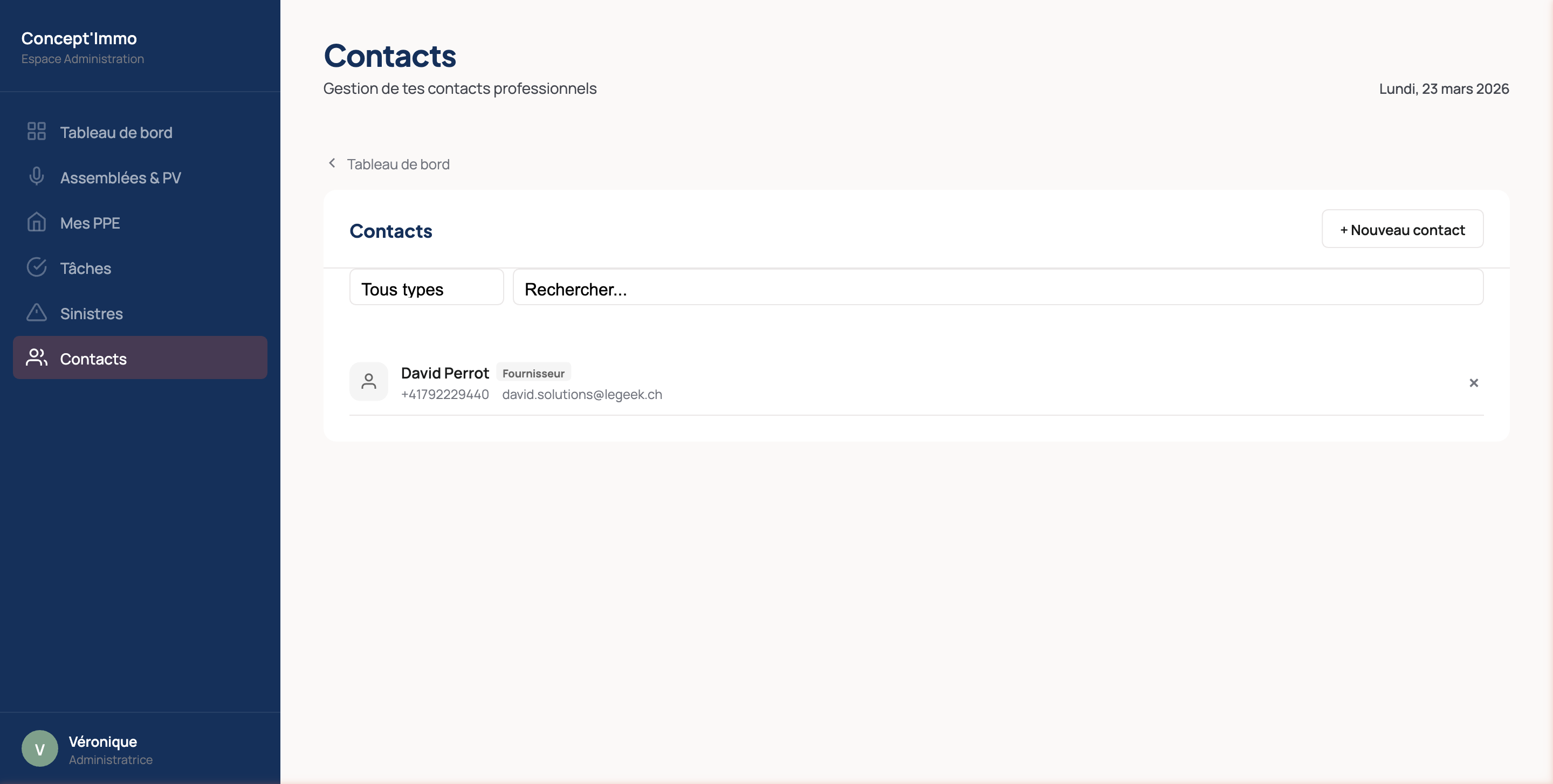The height and width of the screenshot is (784, 1553).
Task: Open Assemblées & PV menu item
Action: click(120, 178)
